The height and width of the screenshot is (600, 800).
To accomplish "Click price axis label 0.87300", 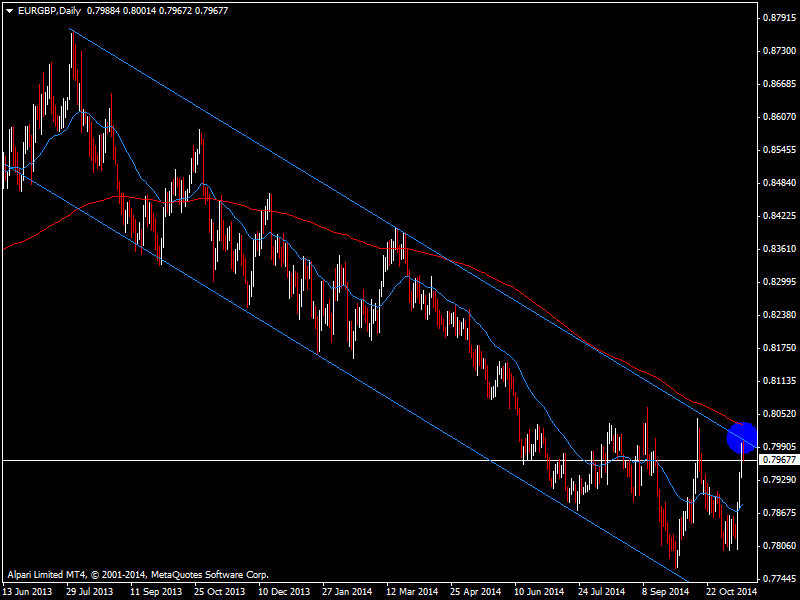I will pos(779,51).
